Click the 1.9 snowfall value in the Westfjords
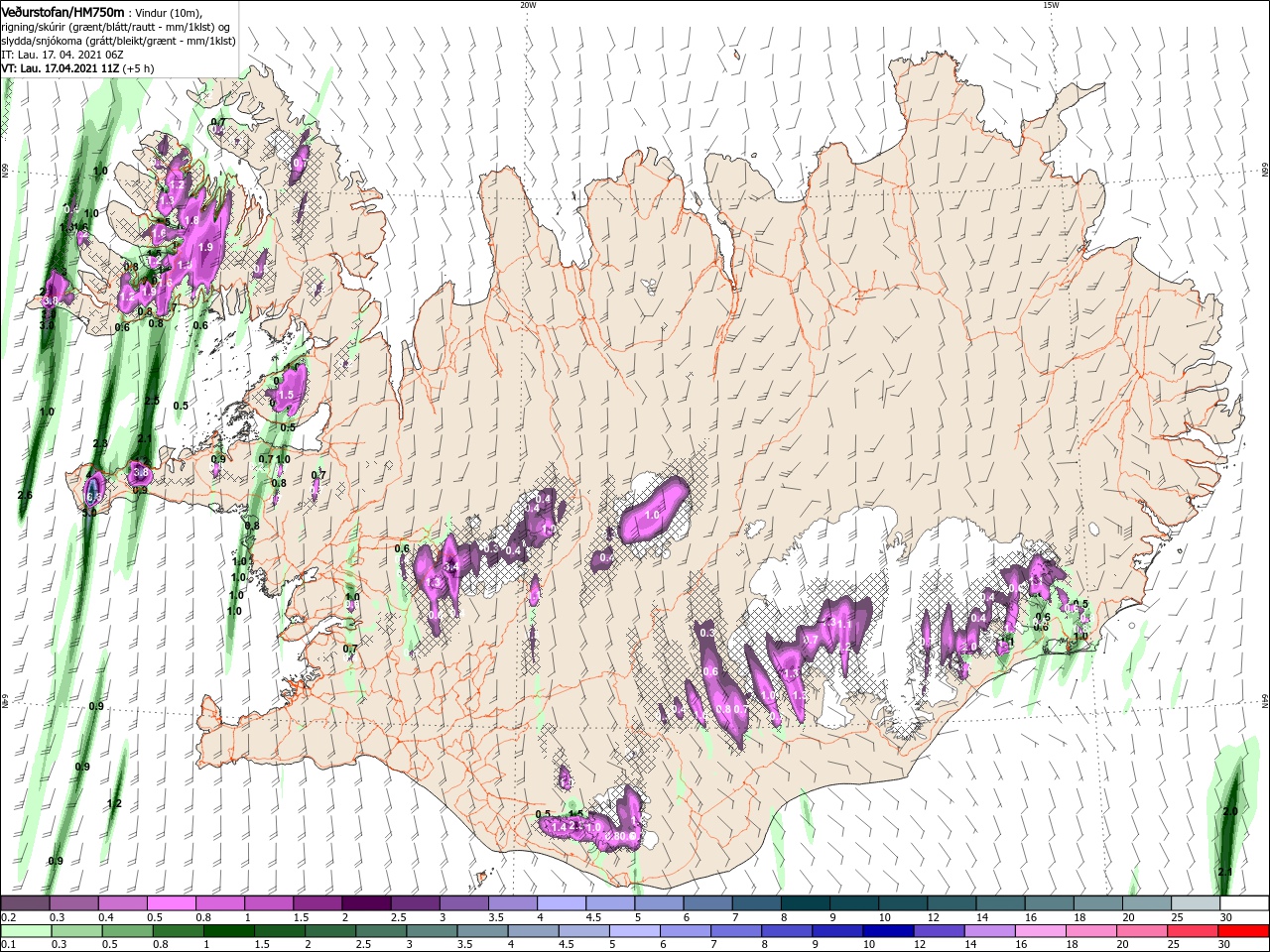The height and width of the screenshot is (952, 1270). (x=206, y=247)
